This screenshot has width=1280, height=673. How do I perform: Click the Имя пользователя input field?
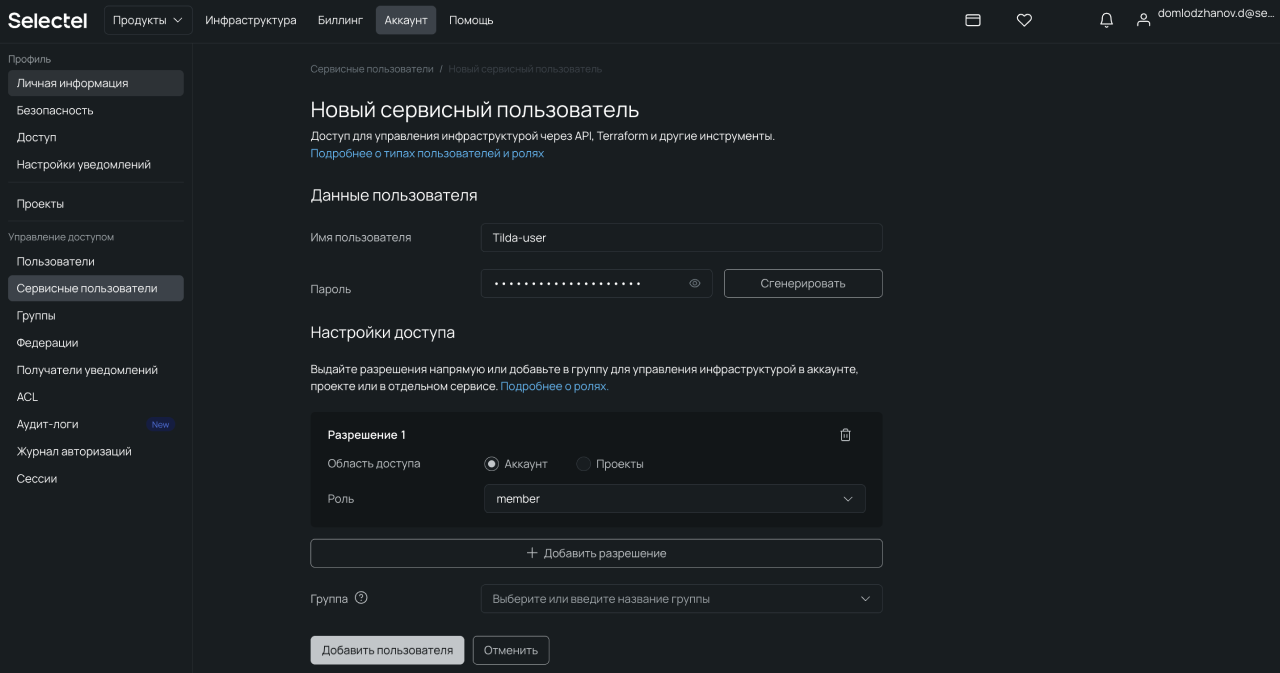681,237
